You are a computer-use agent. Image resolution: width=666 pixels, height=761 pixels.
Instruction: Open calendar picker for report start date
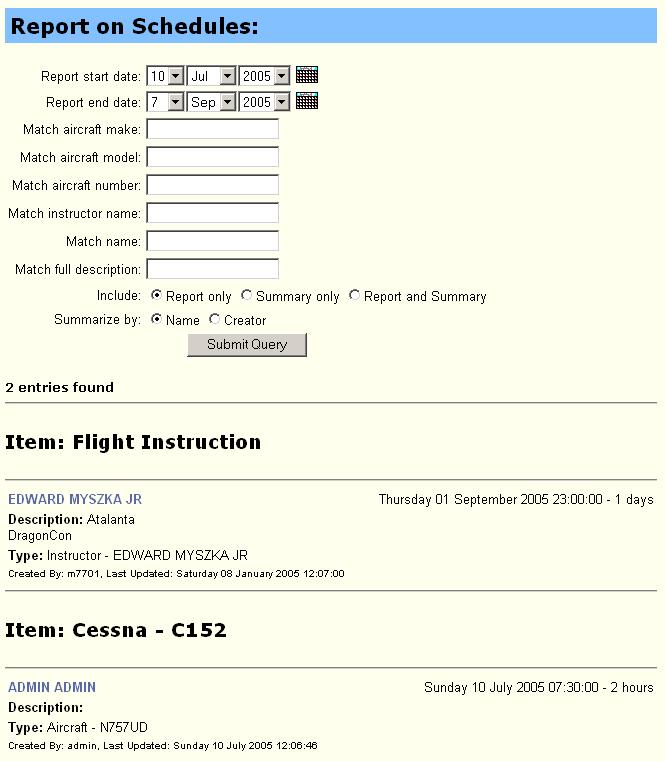(x=307, y=75)
